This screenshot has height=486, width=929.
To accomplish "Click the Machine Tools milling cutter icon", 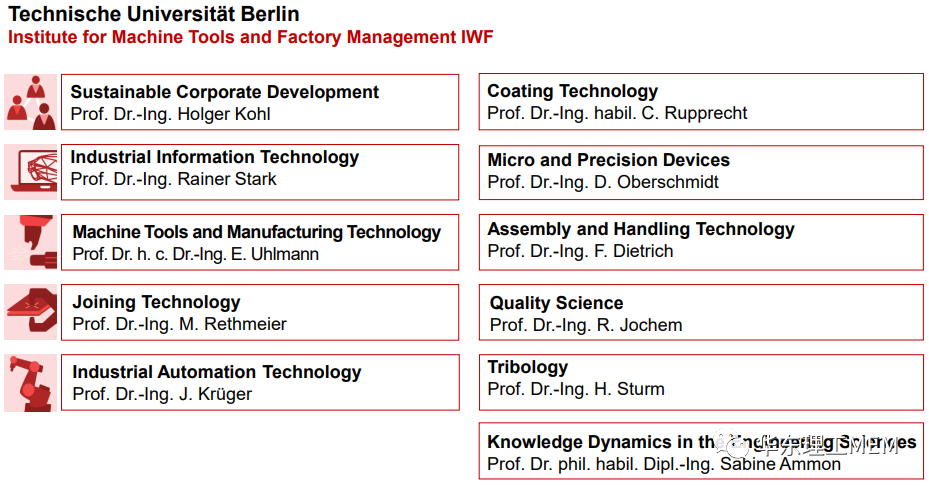I will click(31, 242).
